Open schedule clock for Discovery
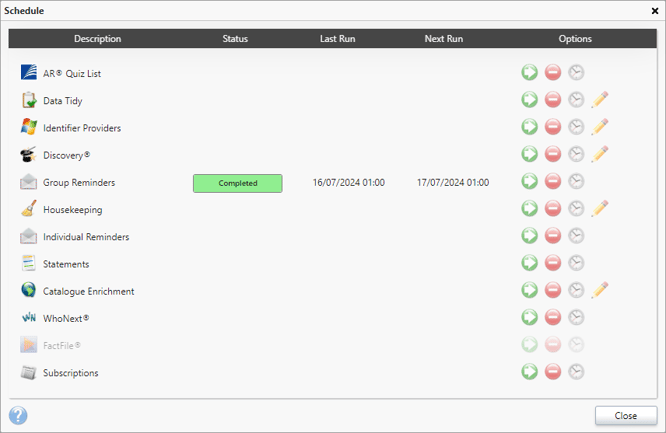Screen dimensions: 666x433 pos(576,154)
